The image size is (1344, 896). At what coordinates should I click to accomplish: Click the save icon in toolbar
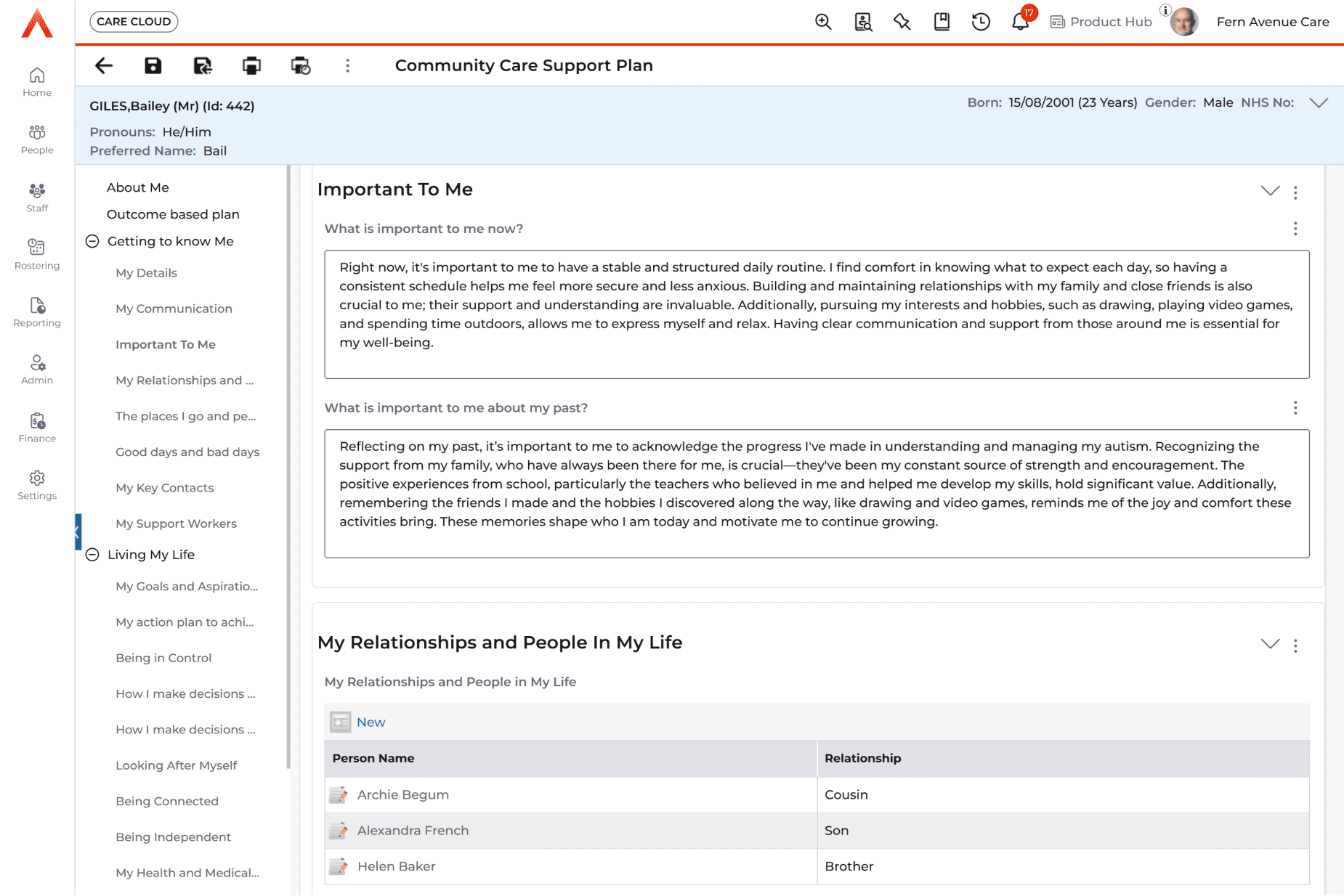(x=153, y=66)
